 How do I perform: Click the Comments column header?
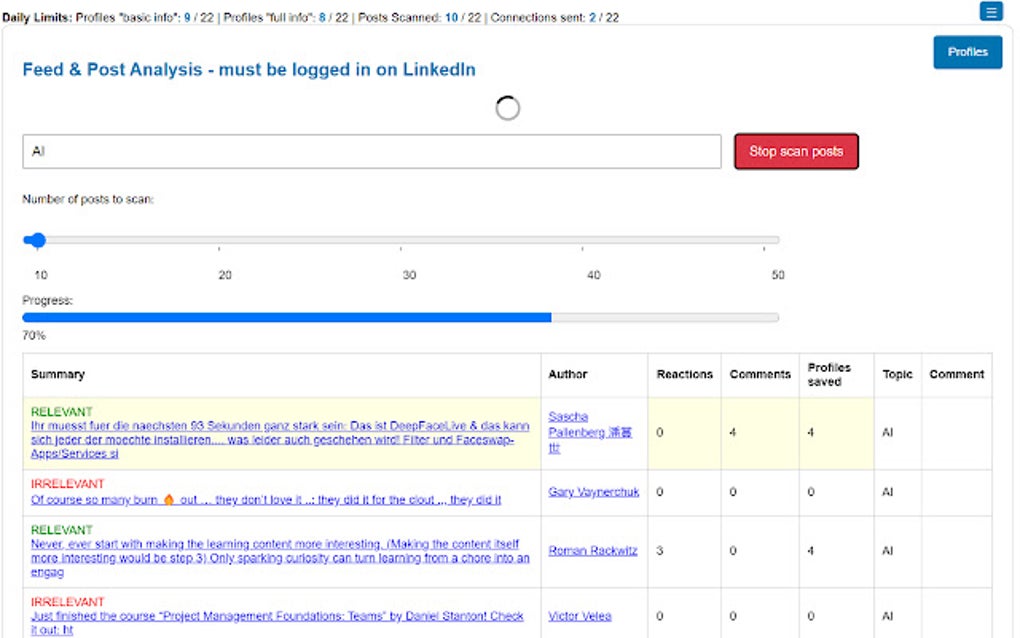point(760,374)
